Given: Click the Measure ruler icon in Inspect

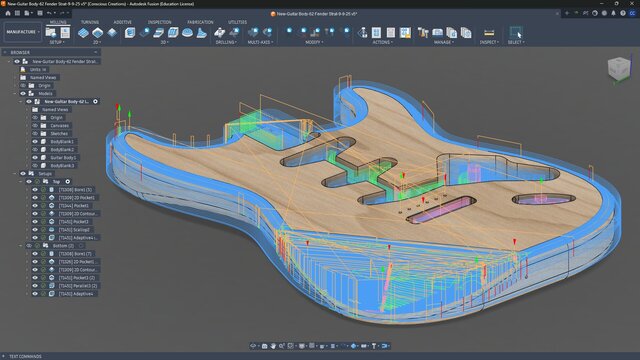Looking at the screenshot, I should [489, 33].
